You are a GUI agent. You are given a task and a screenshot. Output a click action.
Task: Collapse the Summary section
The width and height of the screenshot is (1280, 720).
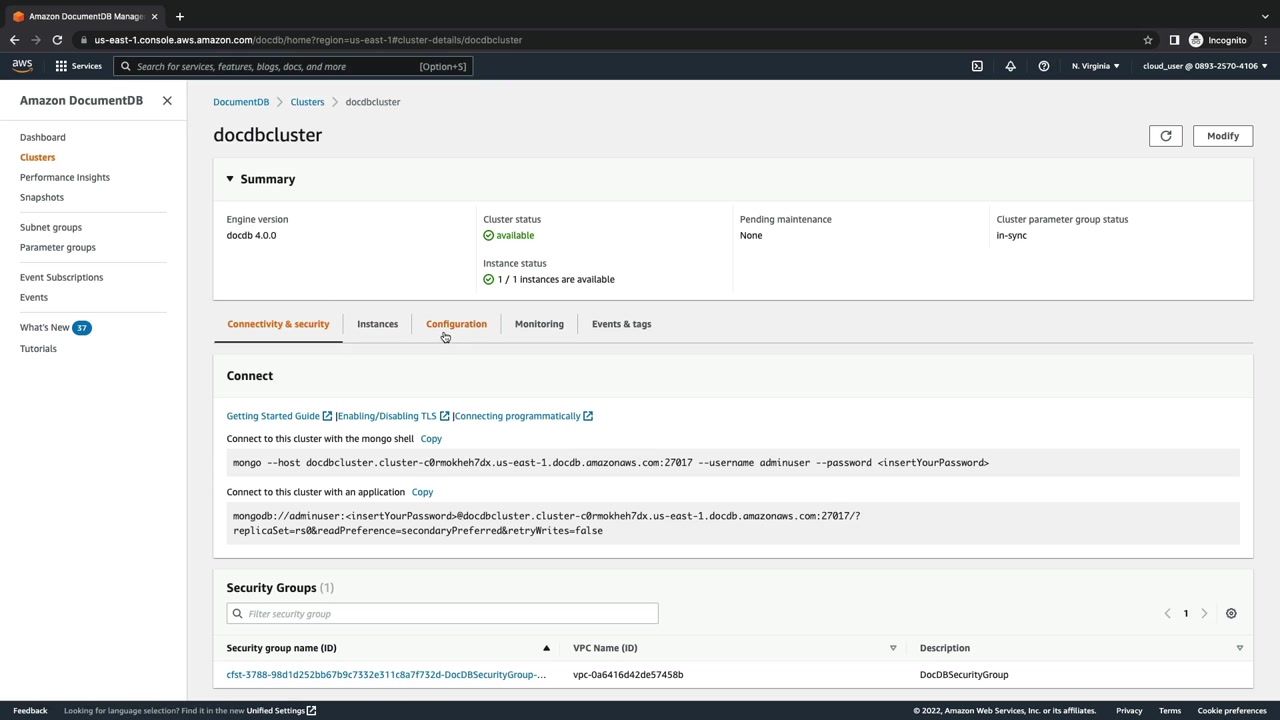coord(230,179)
